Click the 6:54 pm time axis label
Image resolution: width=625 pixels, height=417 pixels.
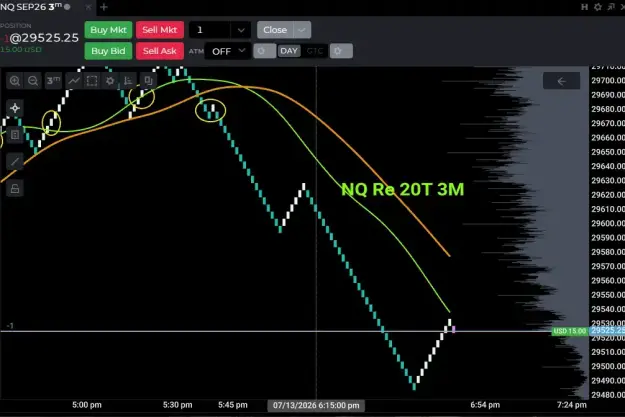(485, 405)
